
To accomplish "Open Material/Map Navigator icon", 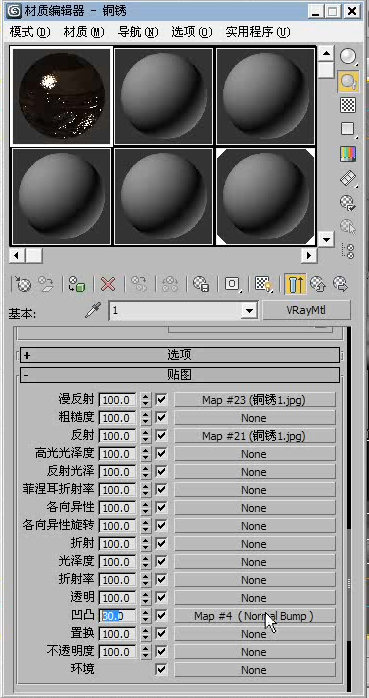I will tap(348, 251).
